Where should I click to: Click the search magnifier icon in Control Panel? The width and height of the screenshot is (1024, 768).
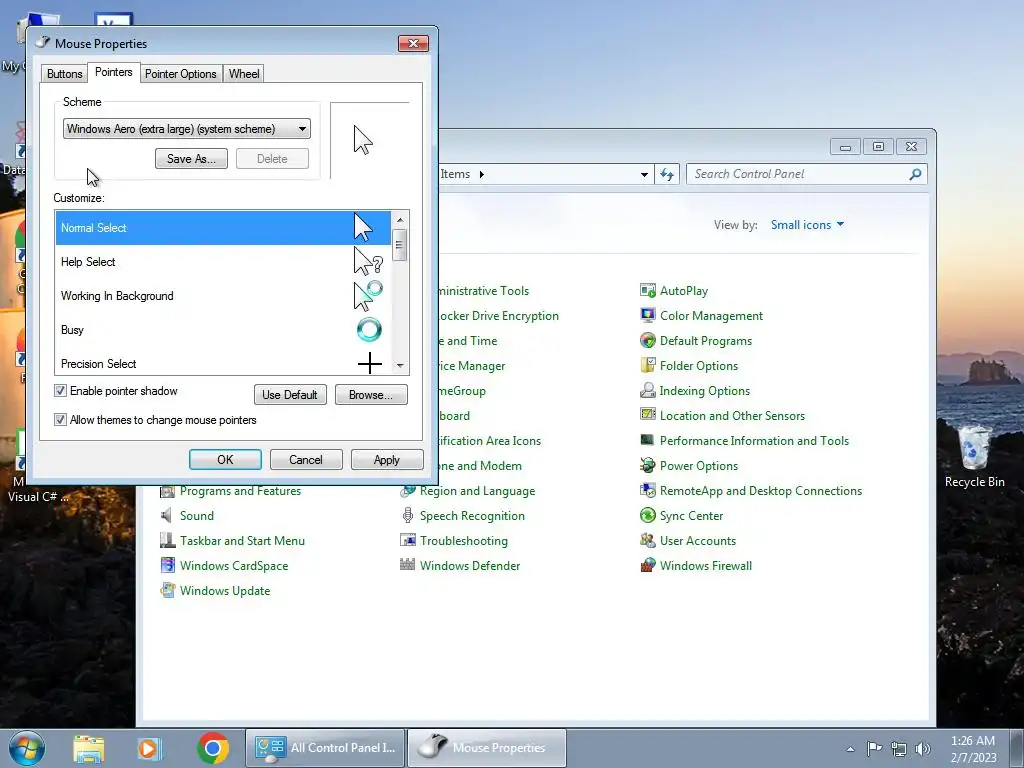click(915, 174)
